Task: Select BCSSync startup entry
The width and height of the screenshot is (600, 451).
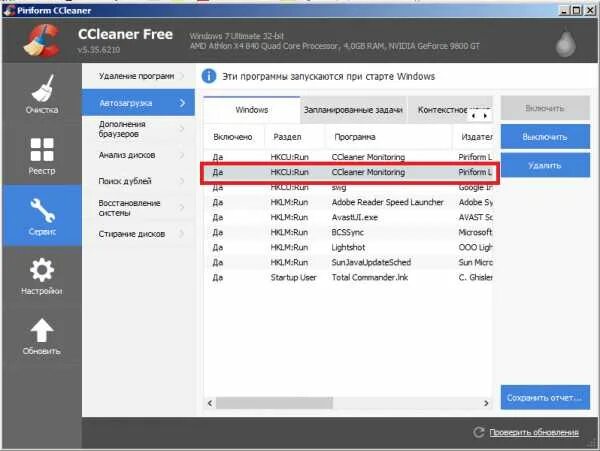Action: [x=348, y=232]
